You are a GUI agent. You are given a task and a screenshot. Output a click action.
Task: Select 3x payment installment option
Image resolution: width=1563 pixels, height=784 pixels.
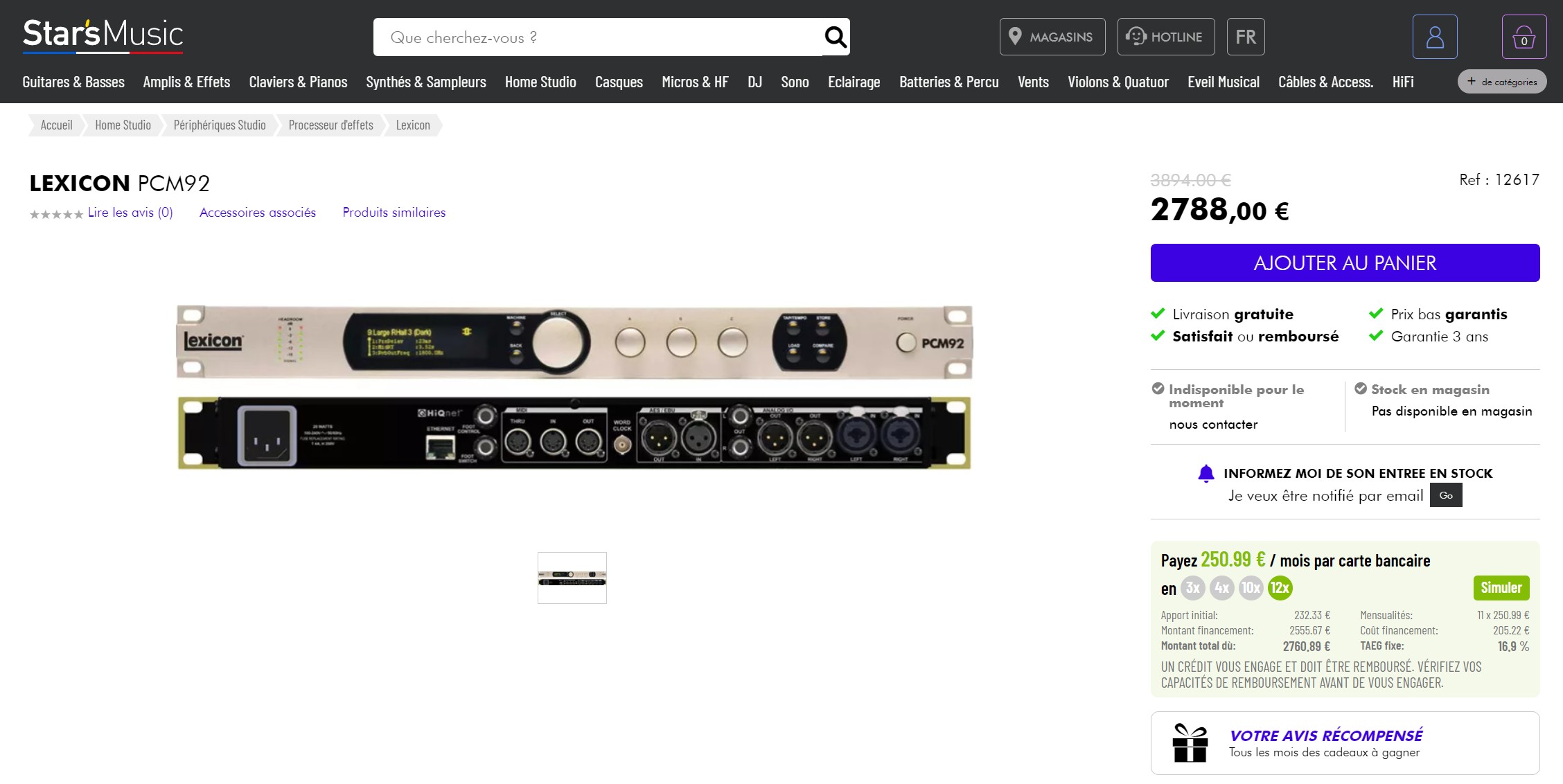pyautogui.click(x=1193, y=588)
